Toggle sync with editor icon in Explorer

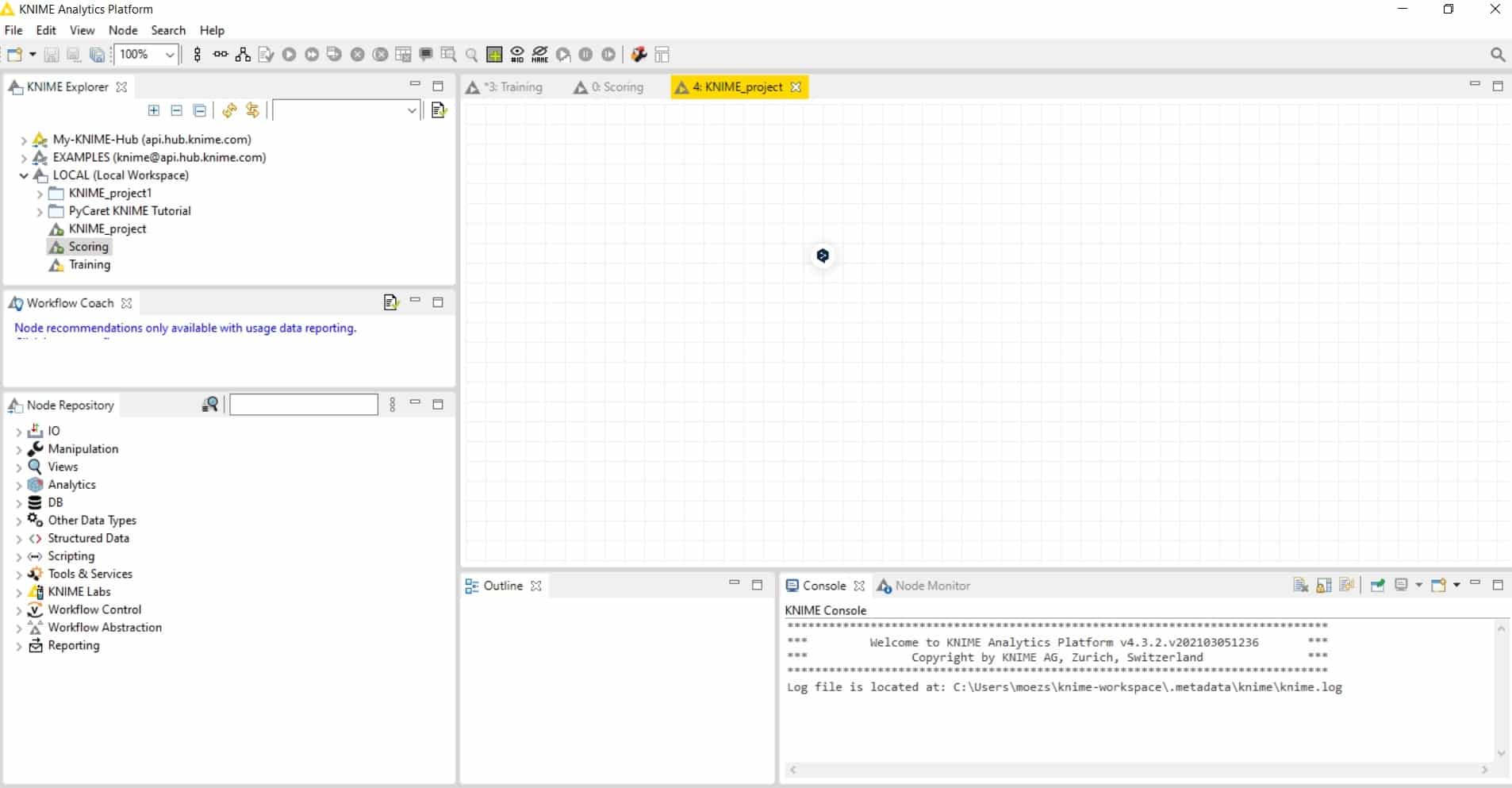(252, 110)
